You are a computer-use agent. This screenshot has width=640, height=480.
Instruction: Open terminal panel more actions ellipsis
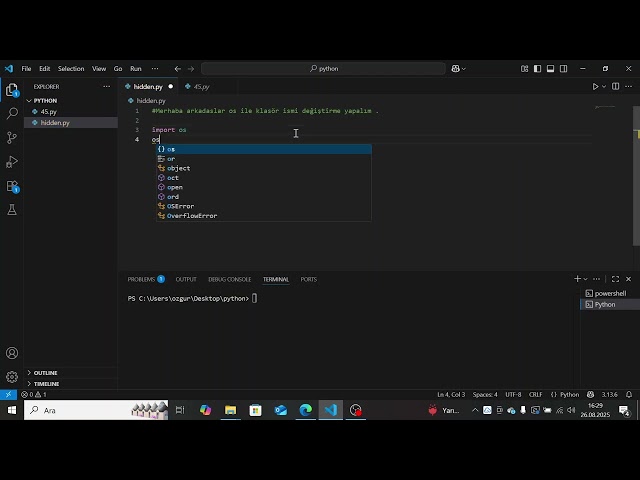596,279
